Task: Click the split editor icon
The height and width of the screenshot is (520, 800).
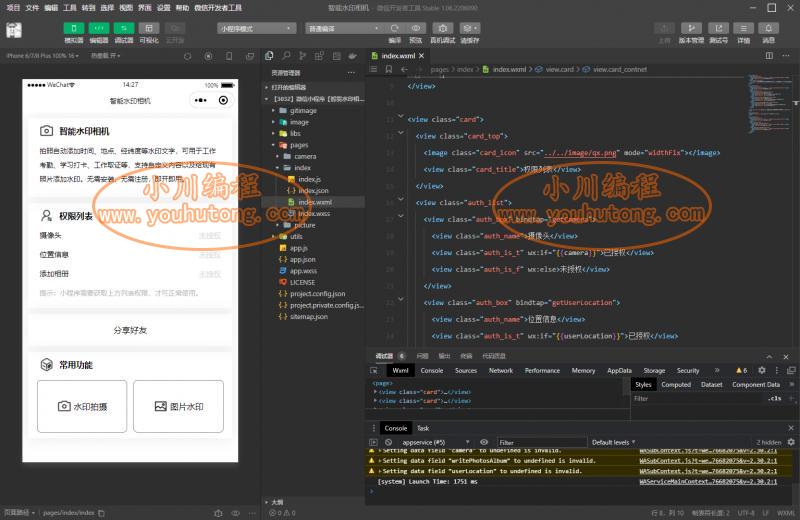Action: pos(769,56)
